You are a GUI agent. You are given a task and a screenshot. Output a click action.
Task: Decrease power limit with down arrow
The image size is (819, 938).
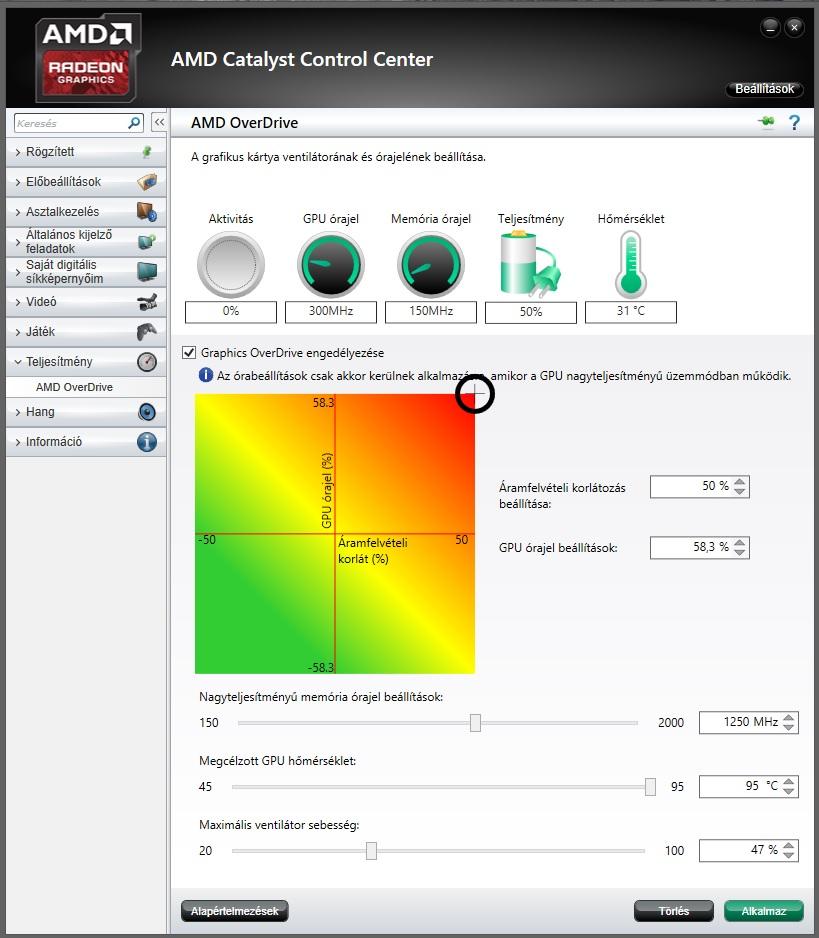click(x=740, y=491)
